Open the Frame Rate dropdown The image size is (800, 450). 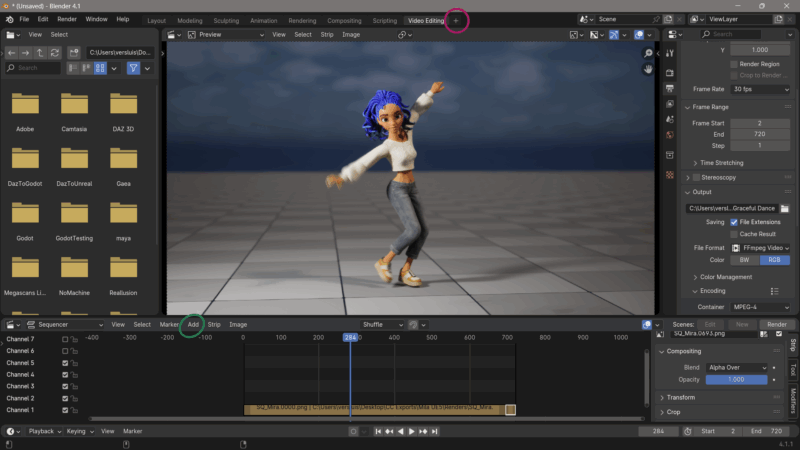pos(760,89)
